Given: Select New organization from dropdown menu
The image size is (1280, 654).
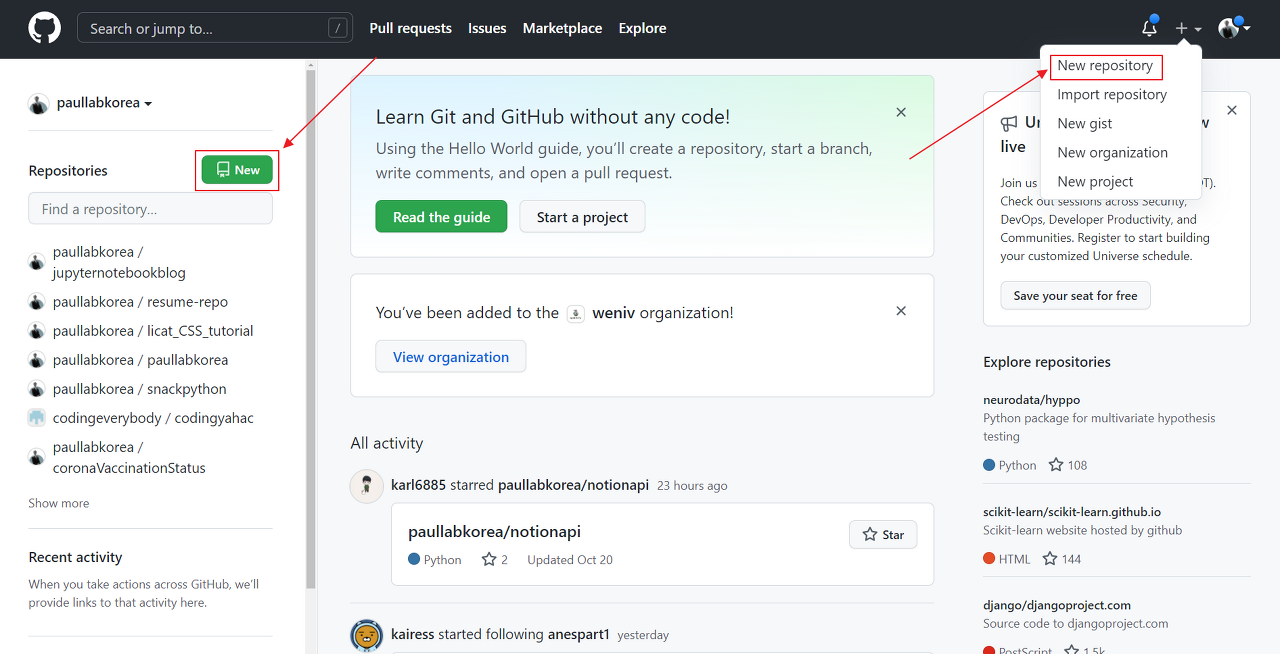Looking at the screenshot, I should coord(1112,153).
